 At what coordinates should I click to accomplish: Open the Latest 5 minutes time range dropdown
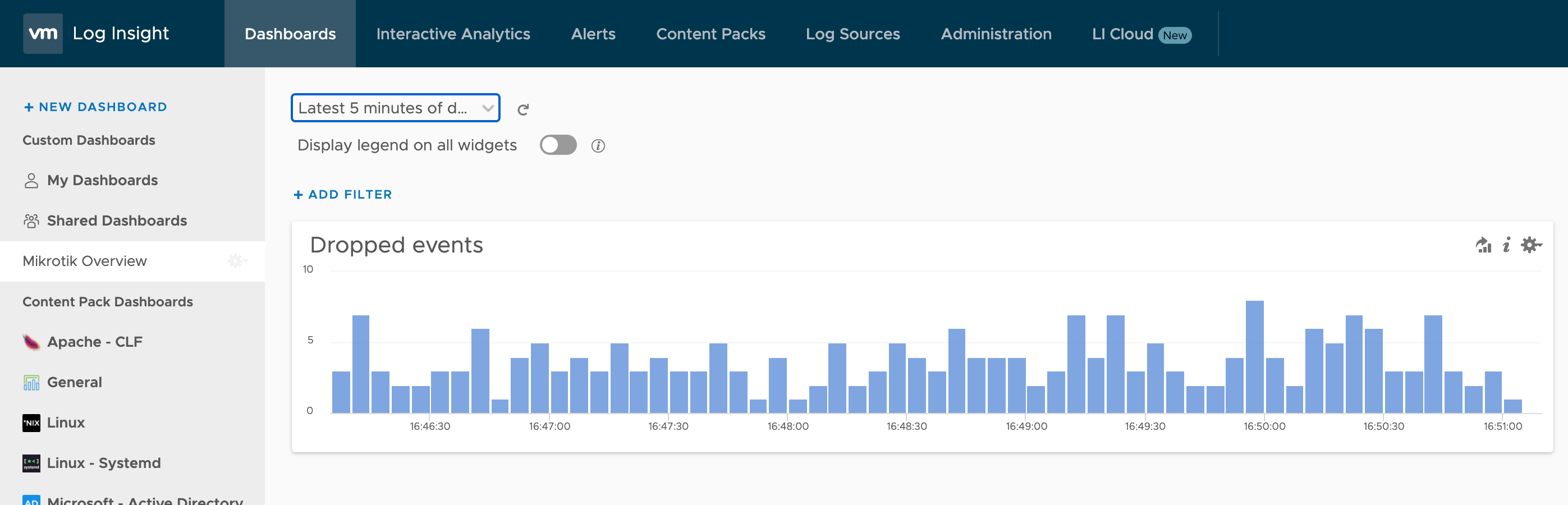click(396, 108)
